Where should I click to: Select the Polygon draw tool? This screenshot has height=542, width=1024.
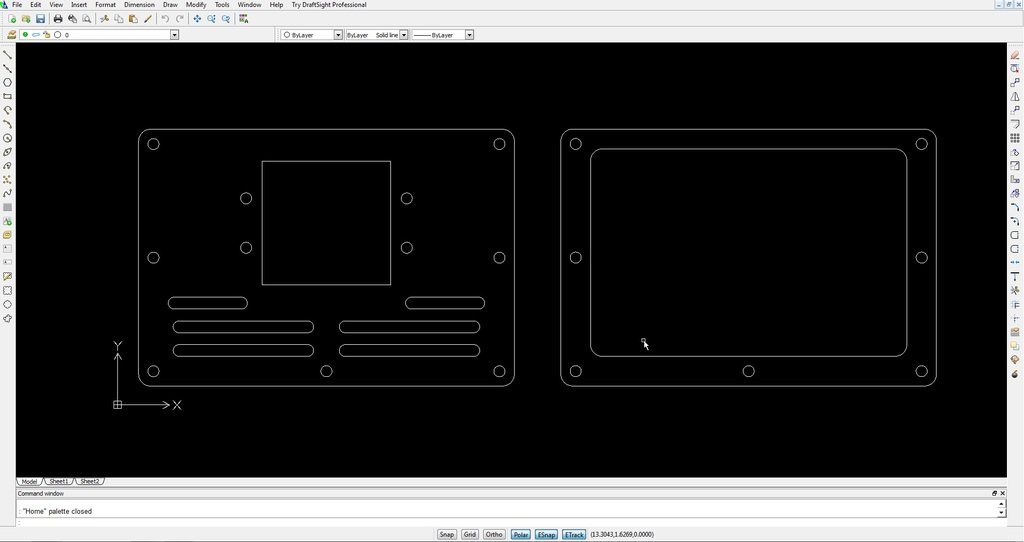tap(8, 82)
